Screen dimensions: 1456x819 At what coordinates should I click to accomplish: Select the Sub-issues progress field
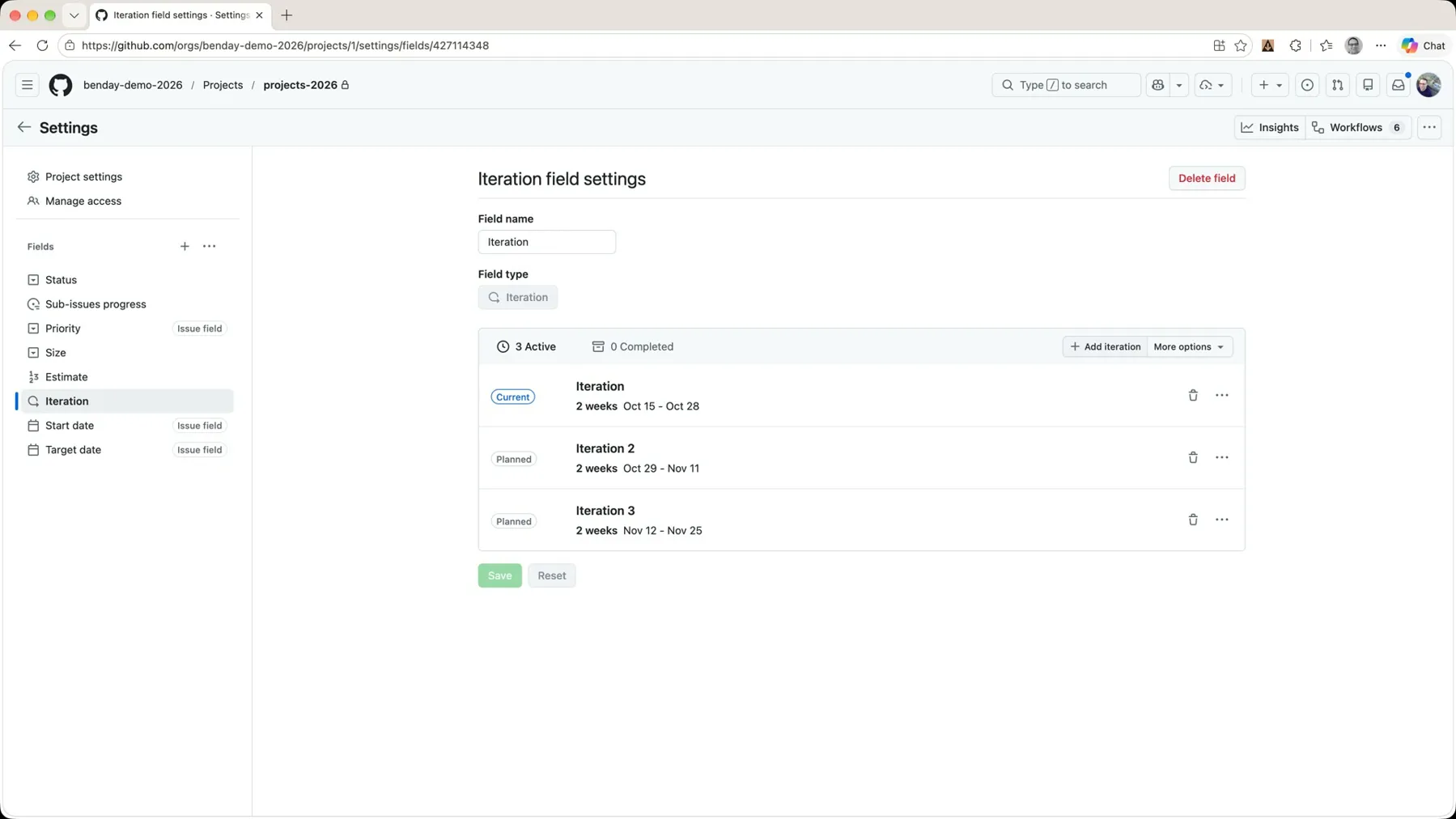coord(125,304)
